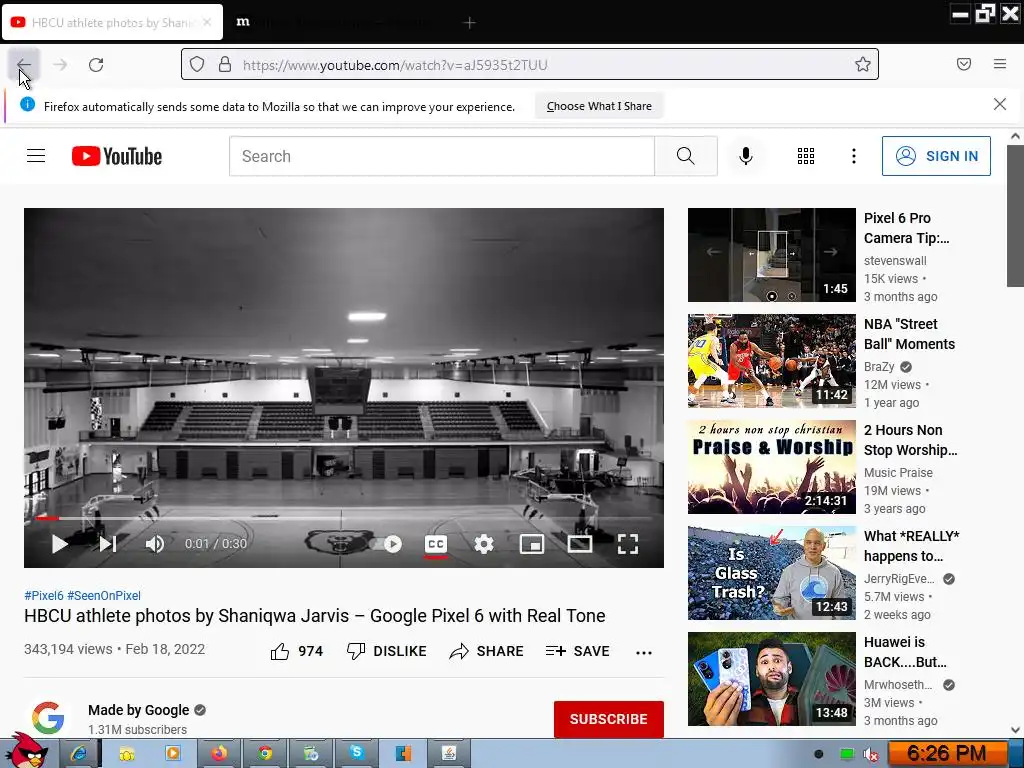Mute the video with the speaker icon
The height and width of the screenshot is (768, 1024).
click(155, 544)
